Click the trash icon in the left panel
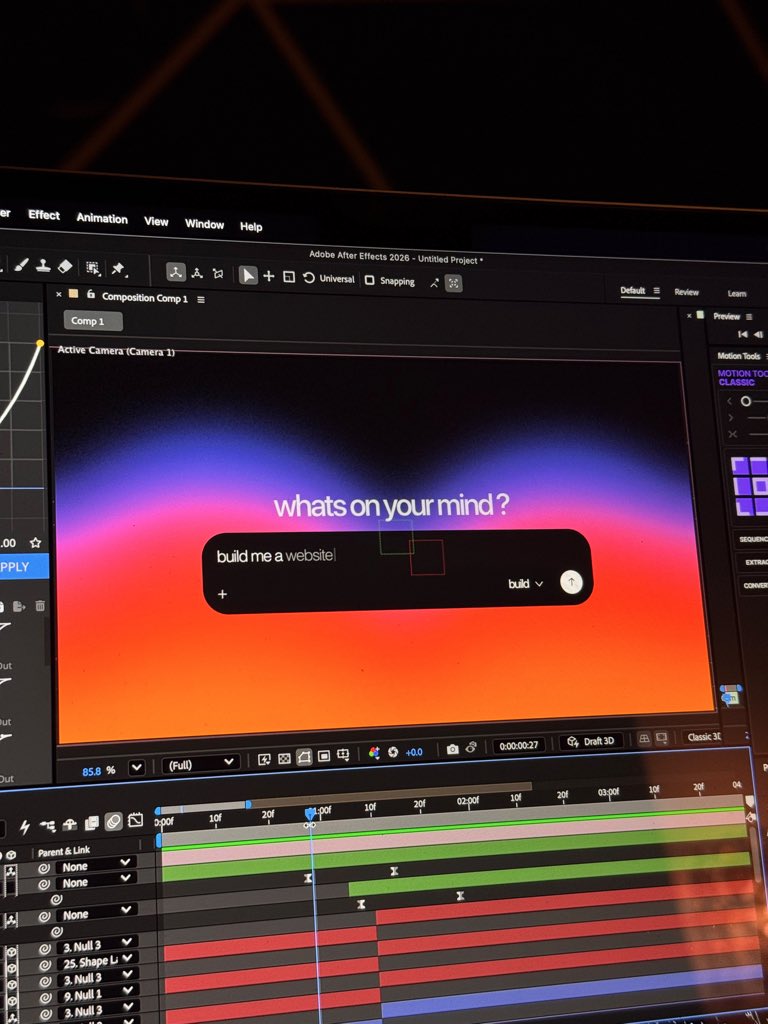 click(x=40, y=606)
